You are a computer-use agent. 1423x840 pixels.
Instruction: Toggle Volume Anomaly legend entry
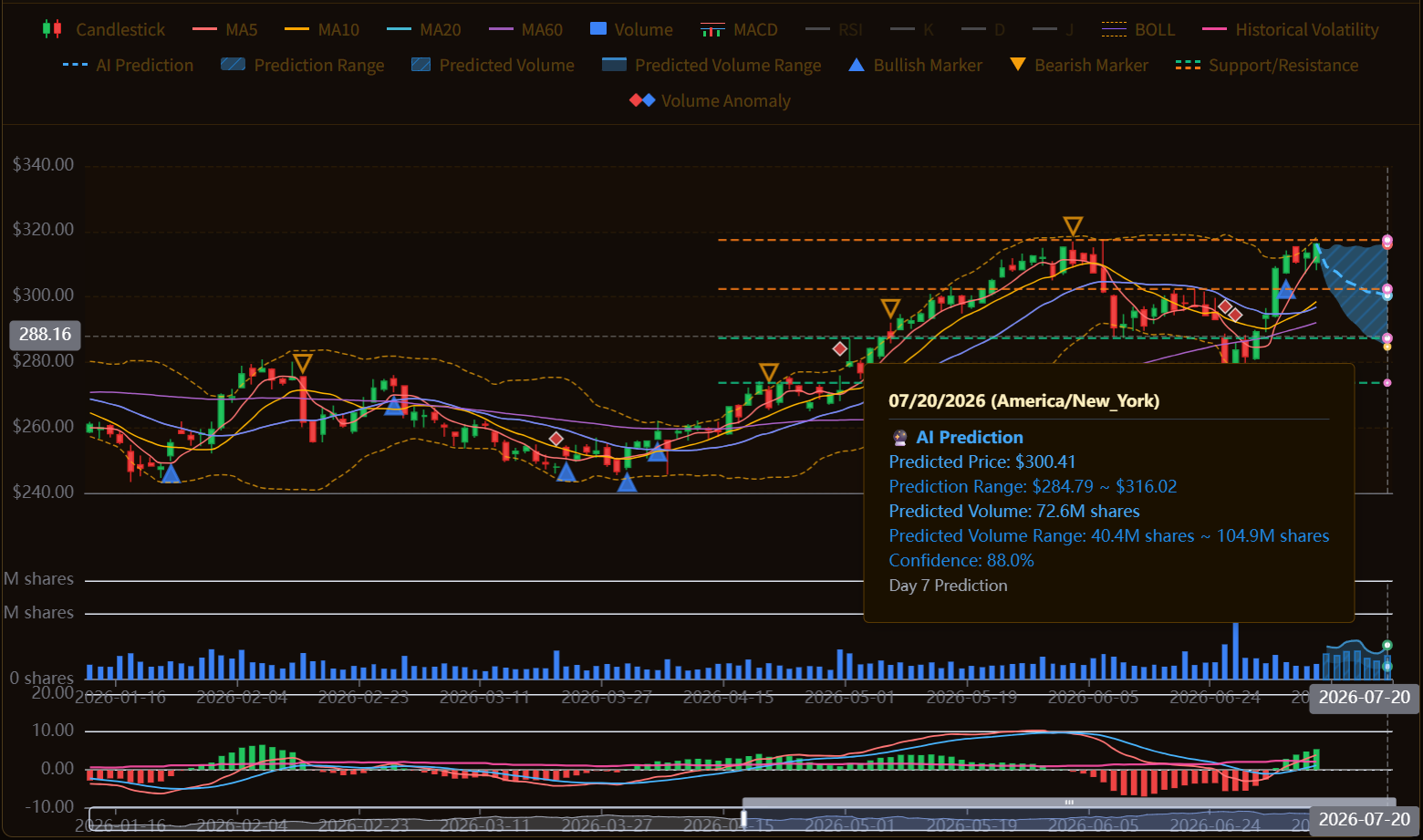point(711,100)
